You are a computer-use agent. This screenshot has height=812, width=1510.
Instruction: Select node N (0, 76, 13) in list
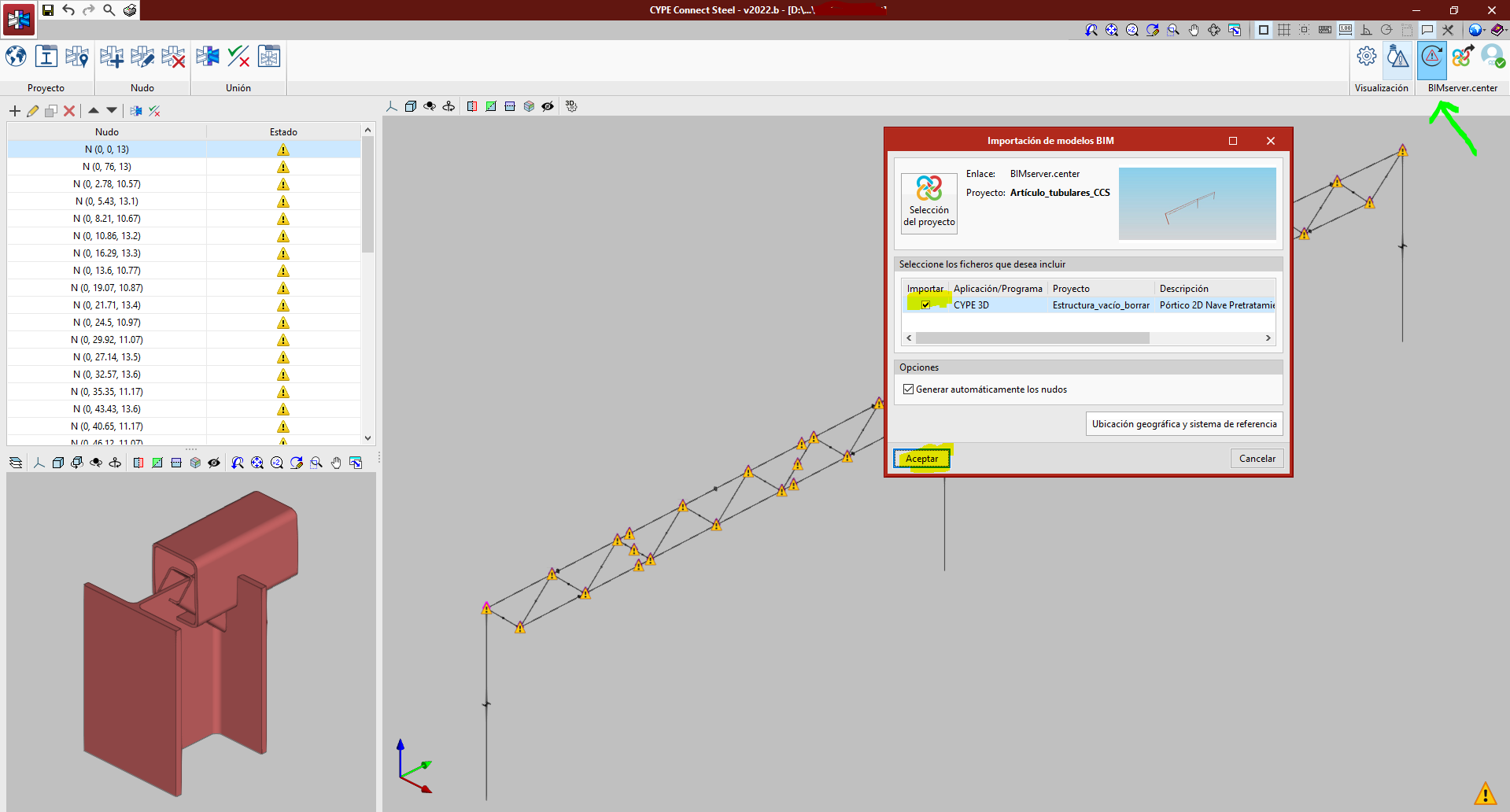coord(106,166)
